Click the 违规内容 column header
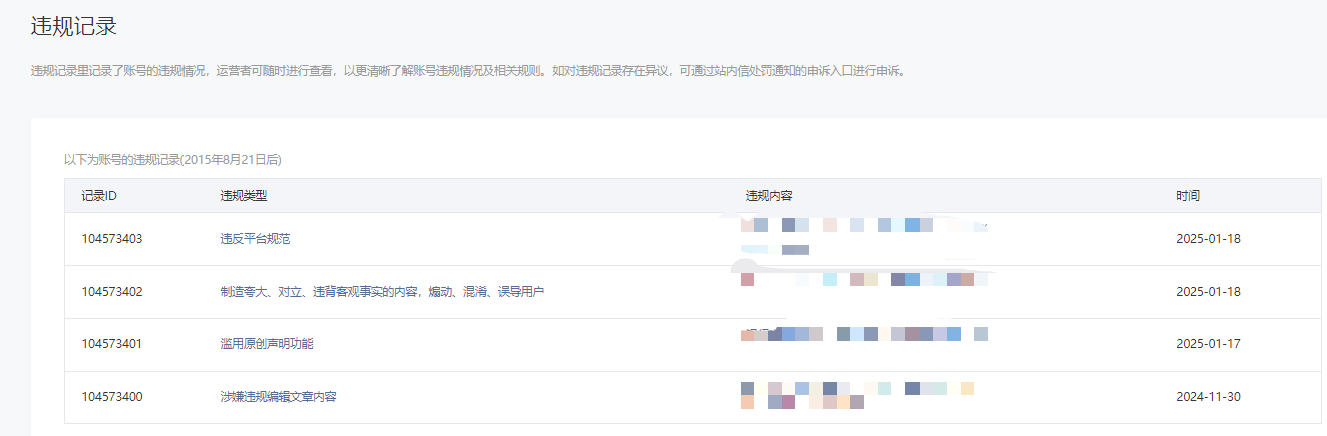 click(769, 196)
